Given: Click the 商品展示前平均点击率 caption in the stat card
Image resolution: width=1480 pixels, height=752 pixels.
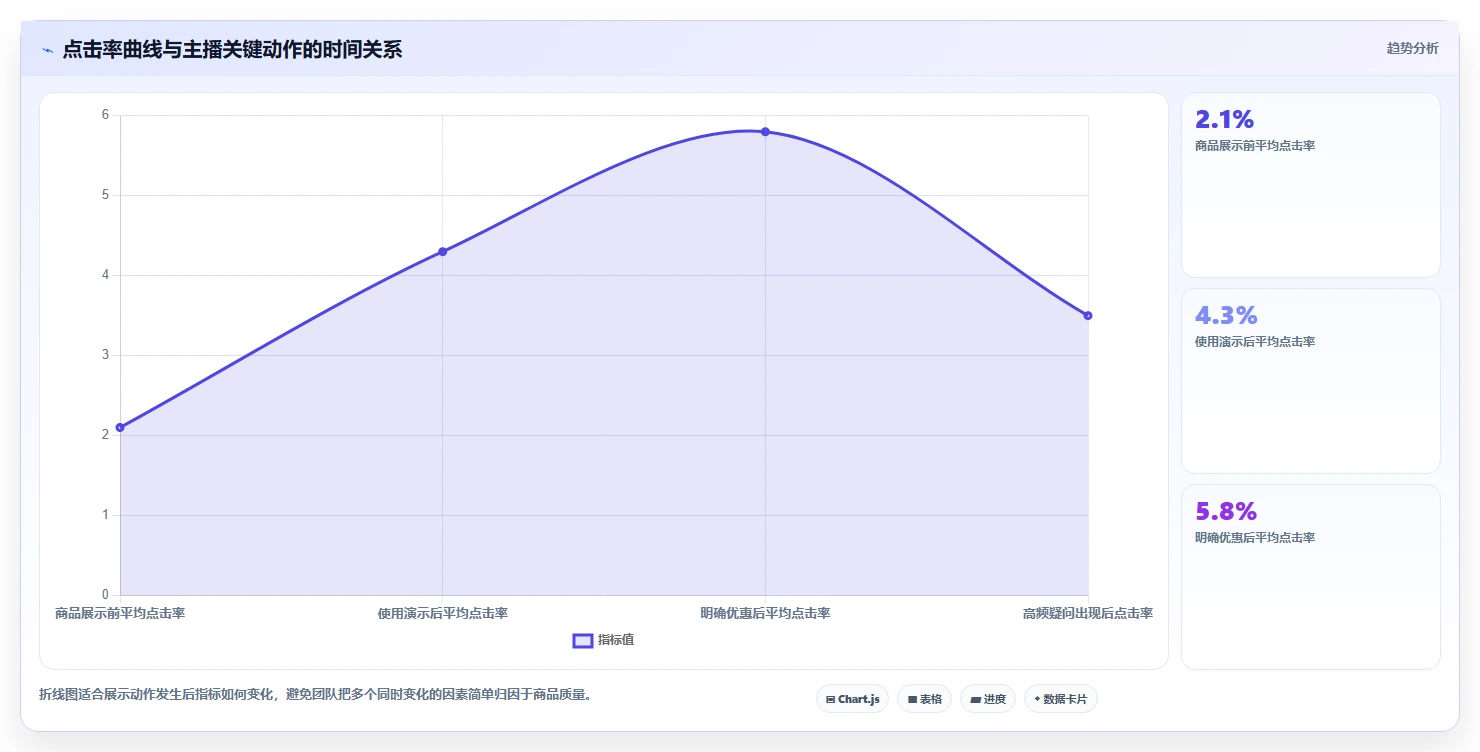Looking at the screenshot, I should click(x=1255, y=146).
